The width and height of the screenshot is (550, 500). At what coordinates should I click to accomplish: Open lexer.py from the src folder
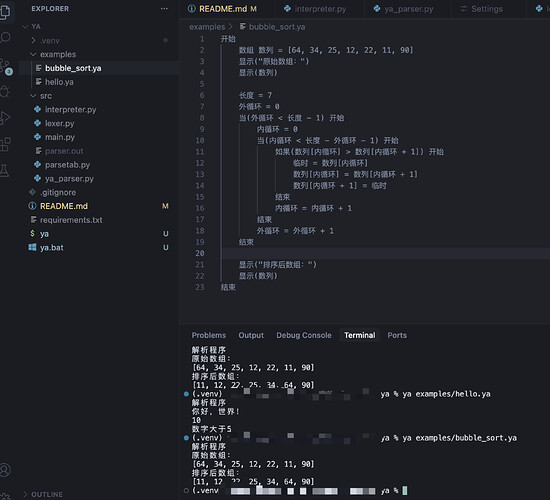pyautogui.click(x=59, y=124)
